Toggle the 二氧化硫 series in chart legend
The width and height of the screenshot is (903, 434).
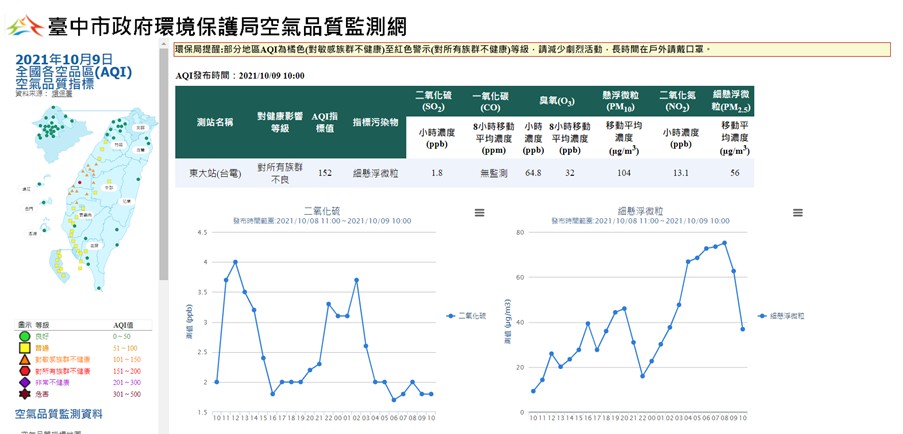[x=466, y=316]
